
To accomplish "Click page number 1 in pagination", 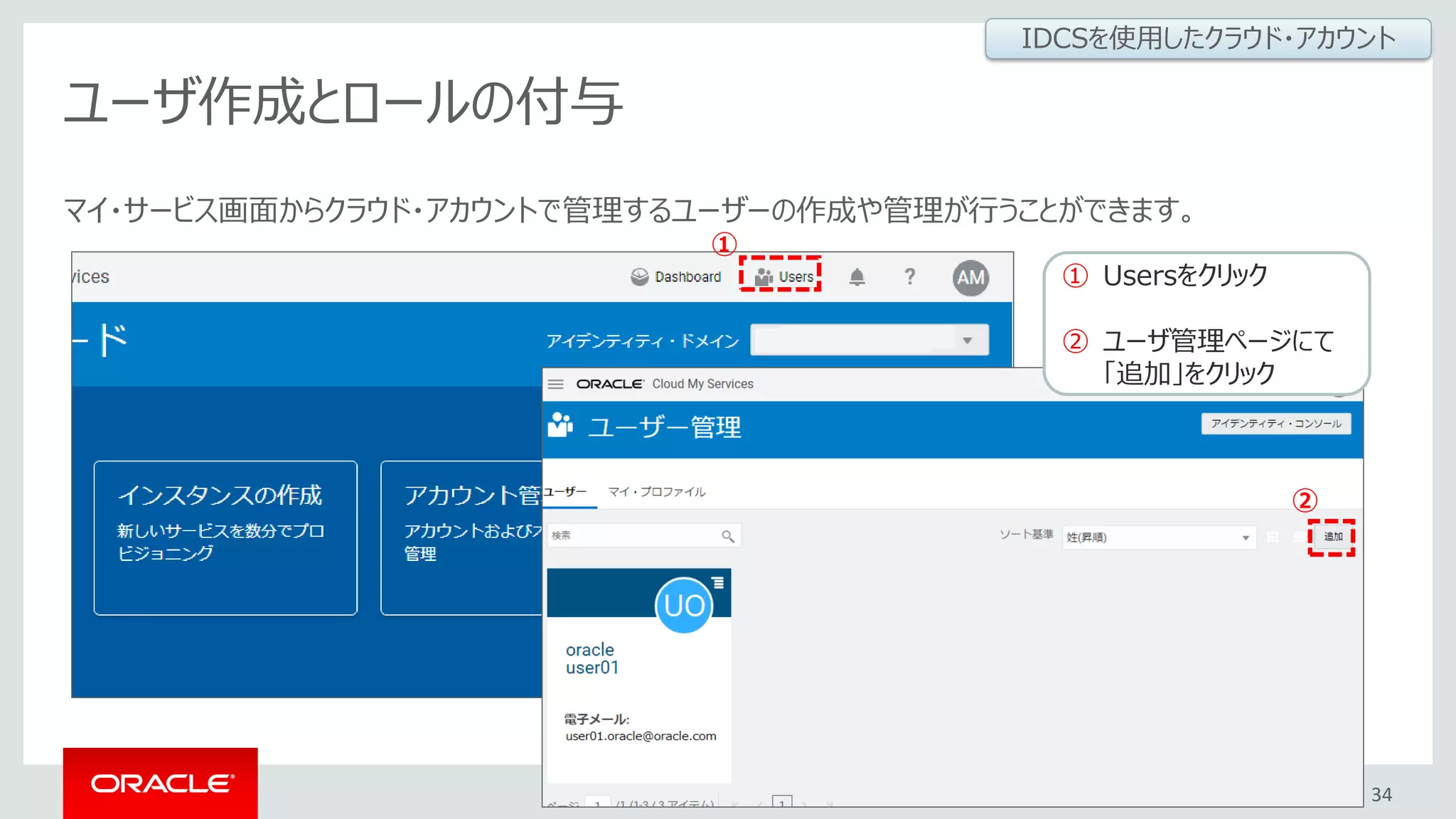I will (x=782, y=802).
